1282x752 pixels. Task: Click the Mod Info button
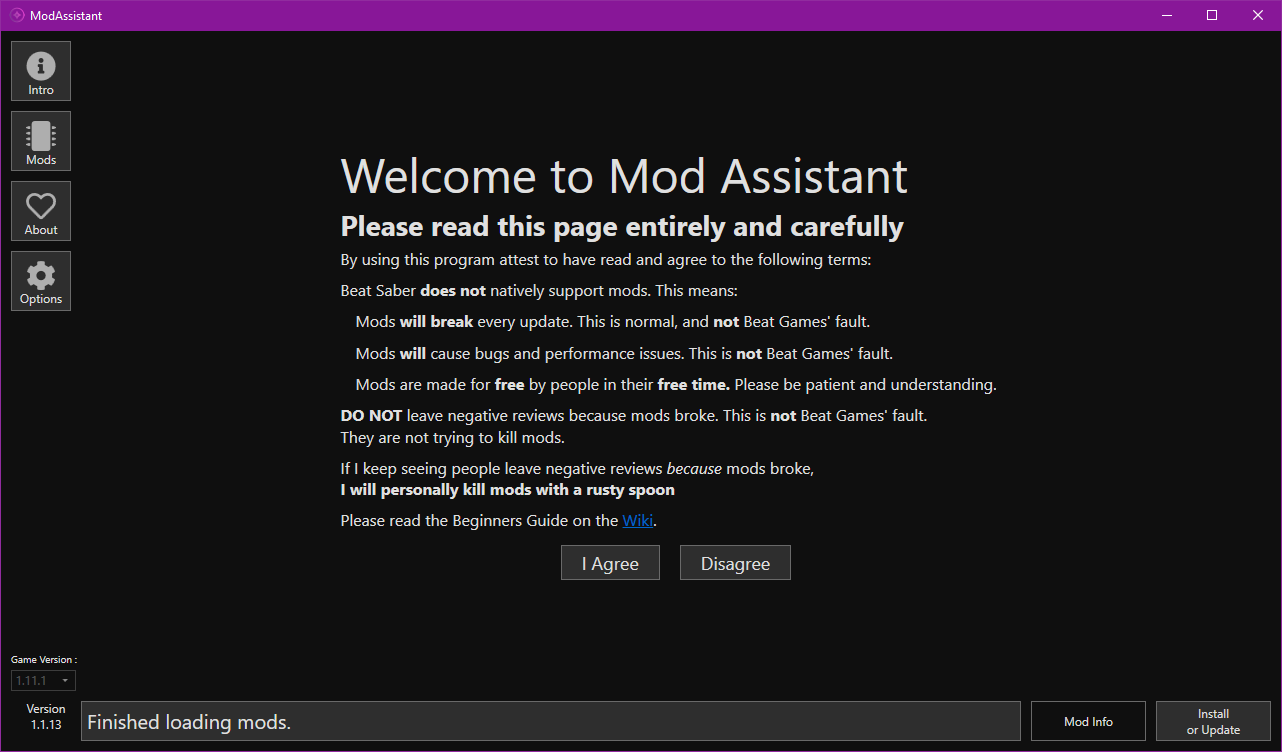[x=1088, y=721]
